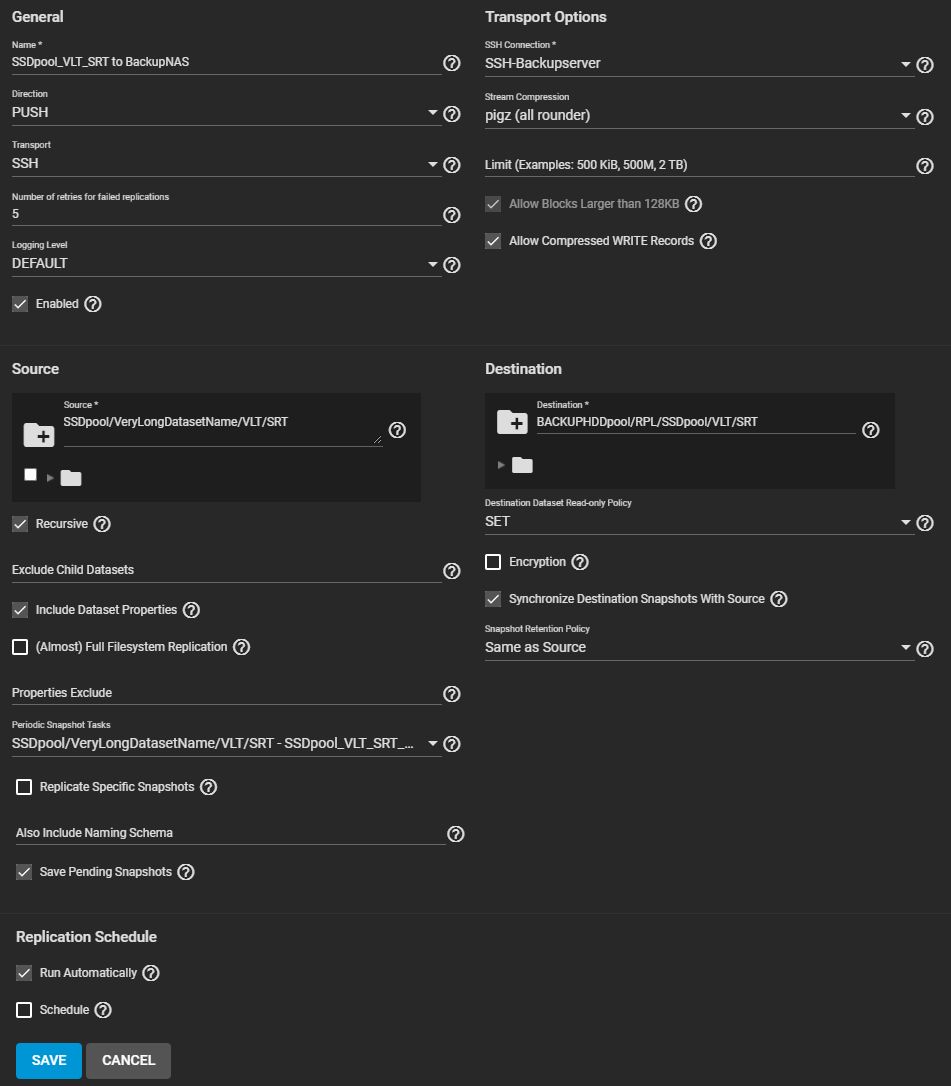Show help for Save Pending Snapshots

coord(186,872)
